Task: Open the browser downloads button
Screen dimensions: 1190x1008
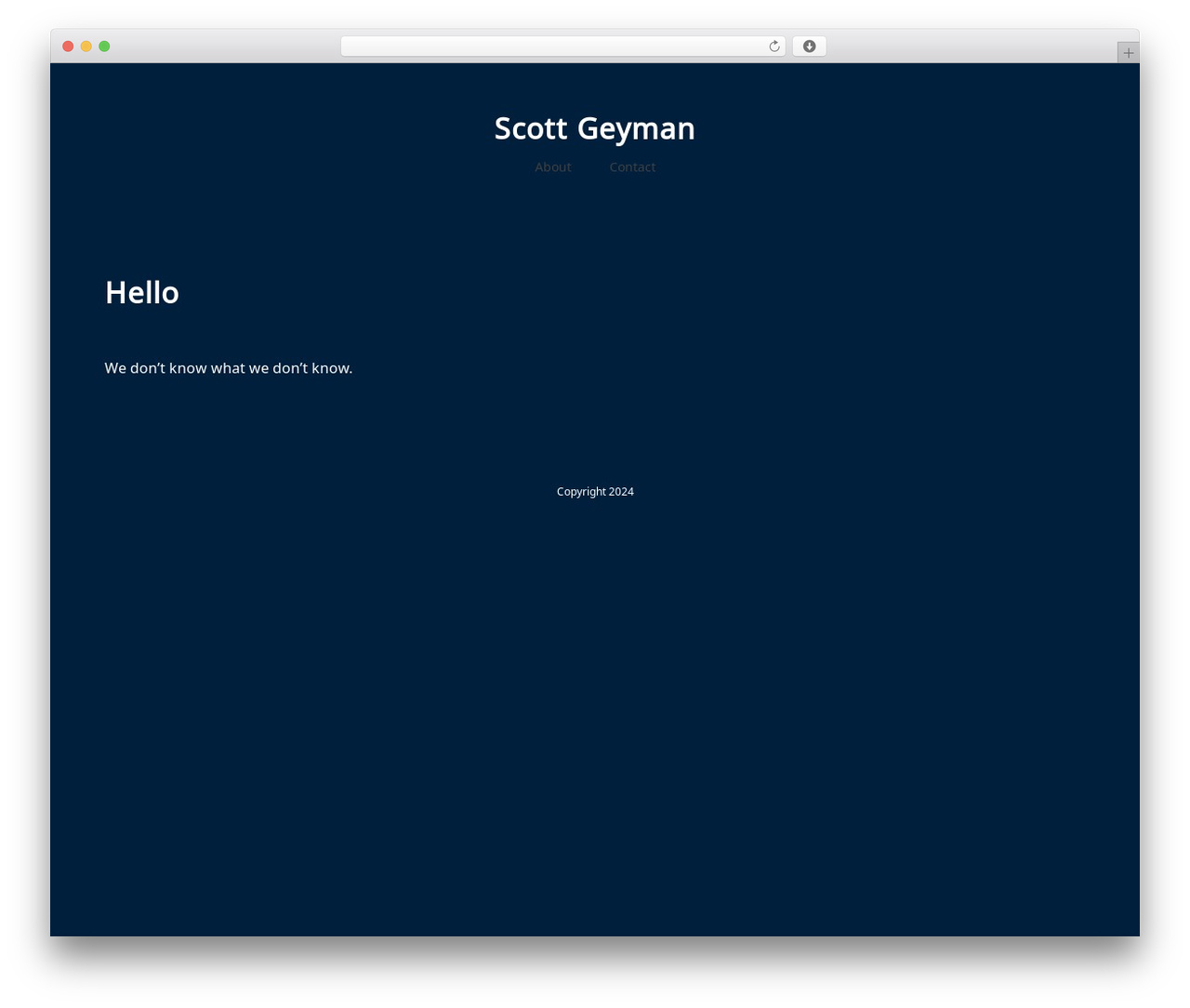Action: pos(809,46)
